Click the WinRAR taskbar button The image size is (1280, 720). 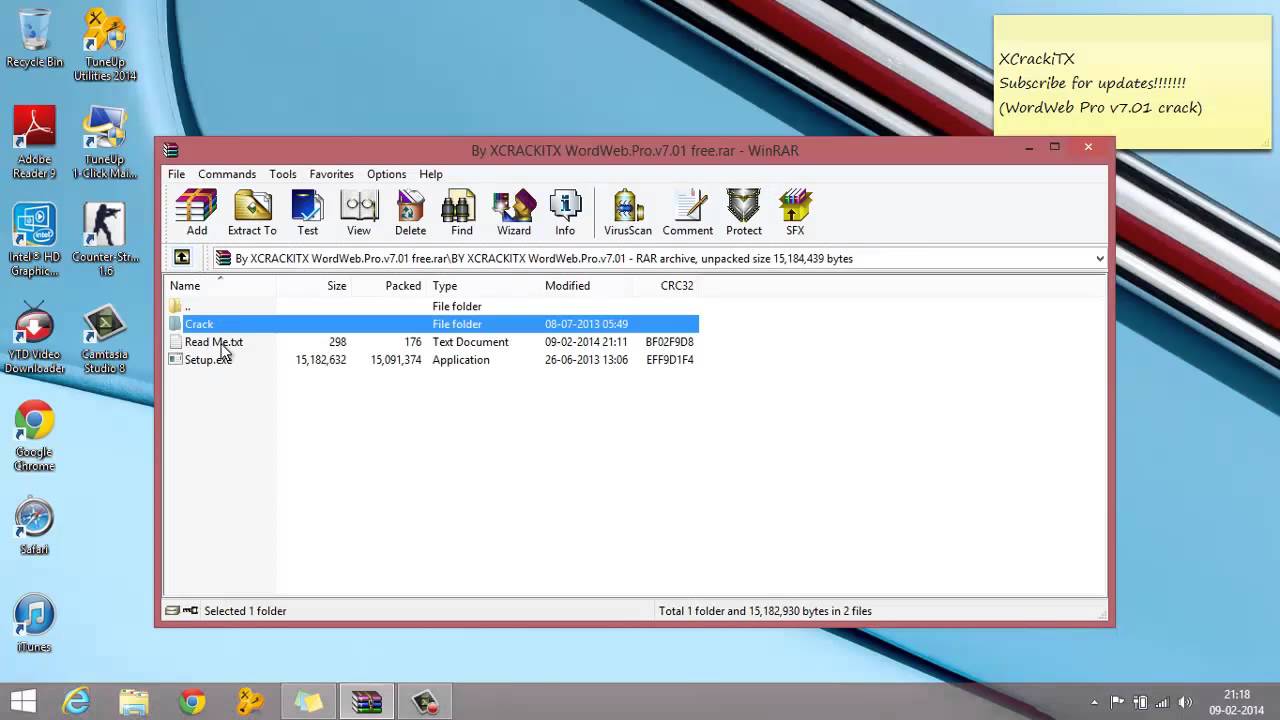[x=366, y=701]
